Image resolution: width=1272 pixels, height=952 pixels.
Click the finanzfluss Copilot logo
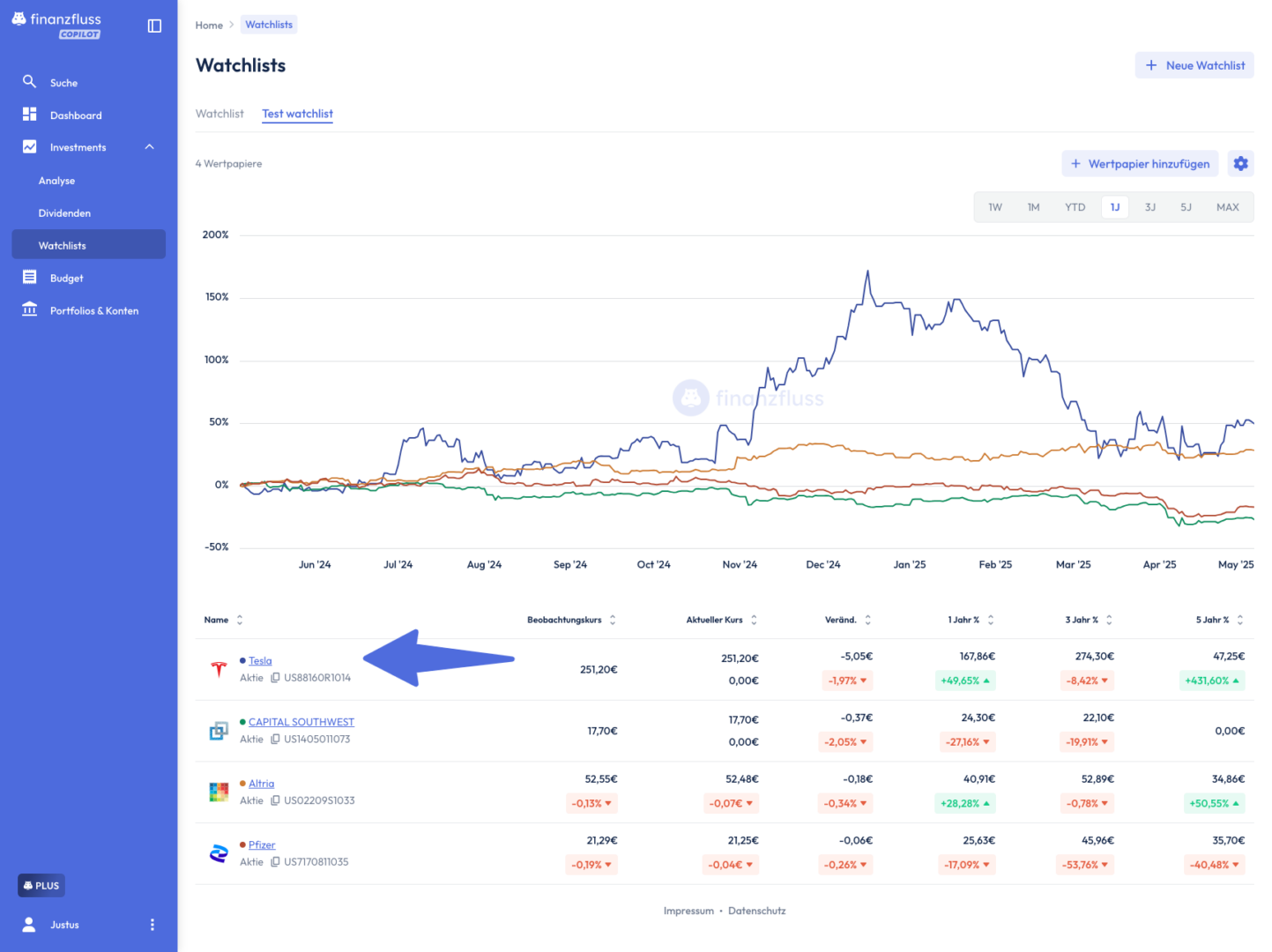[56, 25]
